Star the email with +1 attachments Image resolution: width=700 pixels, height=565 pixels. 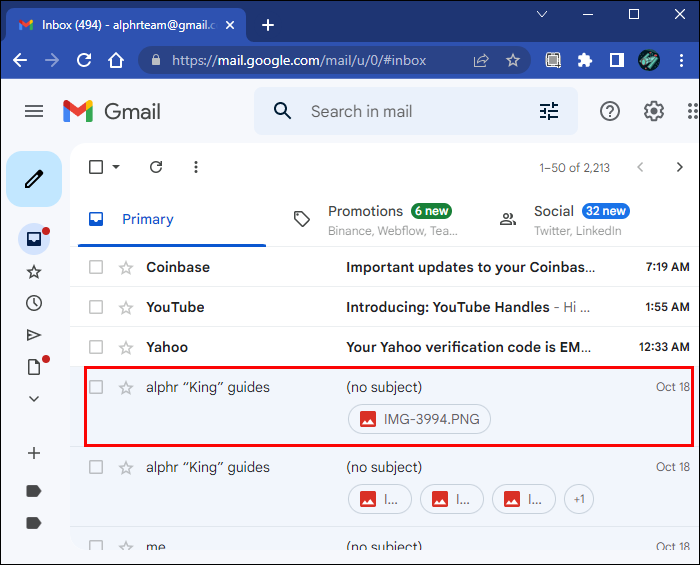pos(126,467)
